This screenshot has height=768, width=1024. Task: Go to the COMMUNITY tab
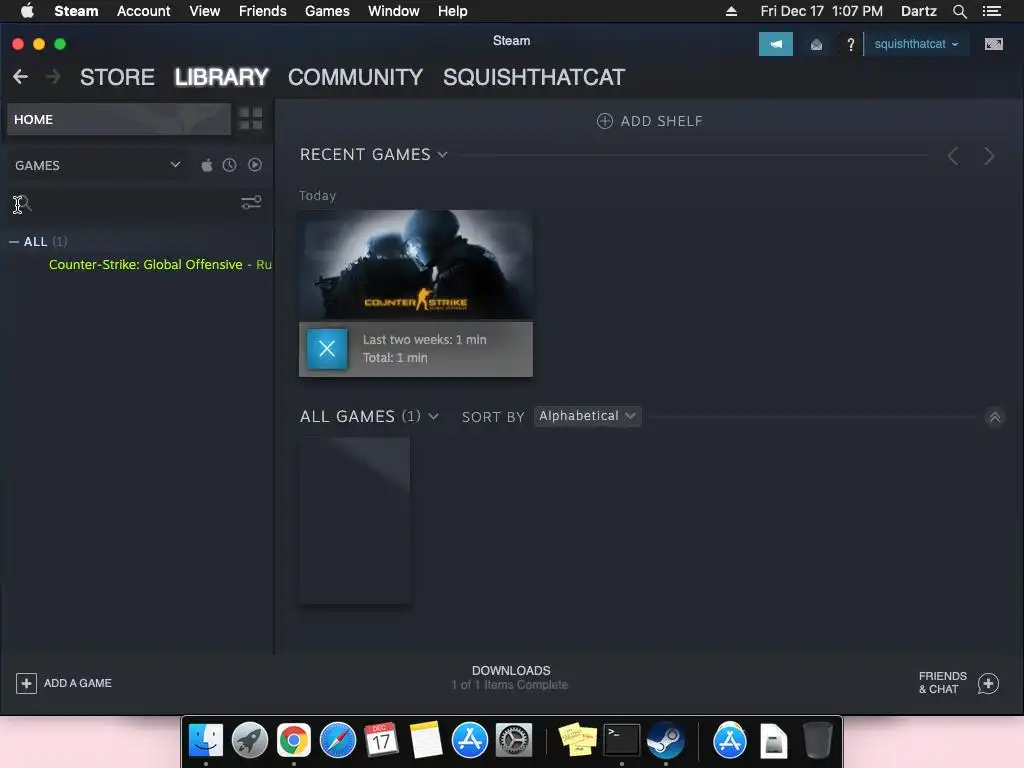click(355, 77)
